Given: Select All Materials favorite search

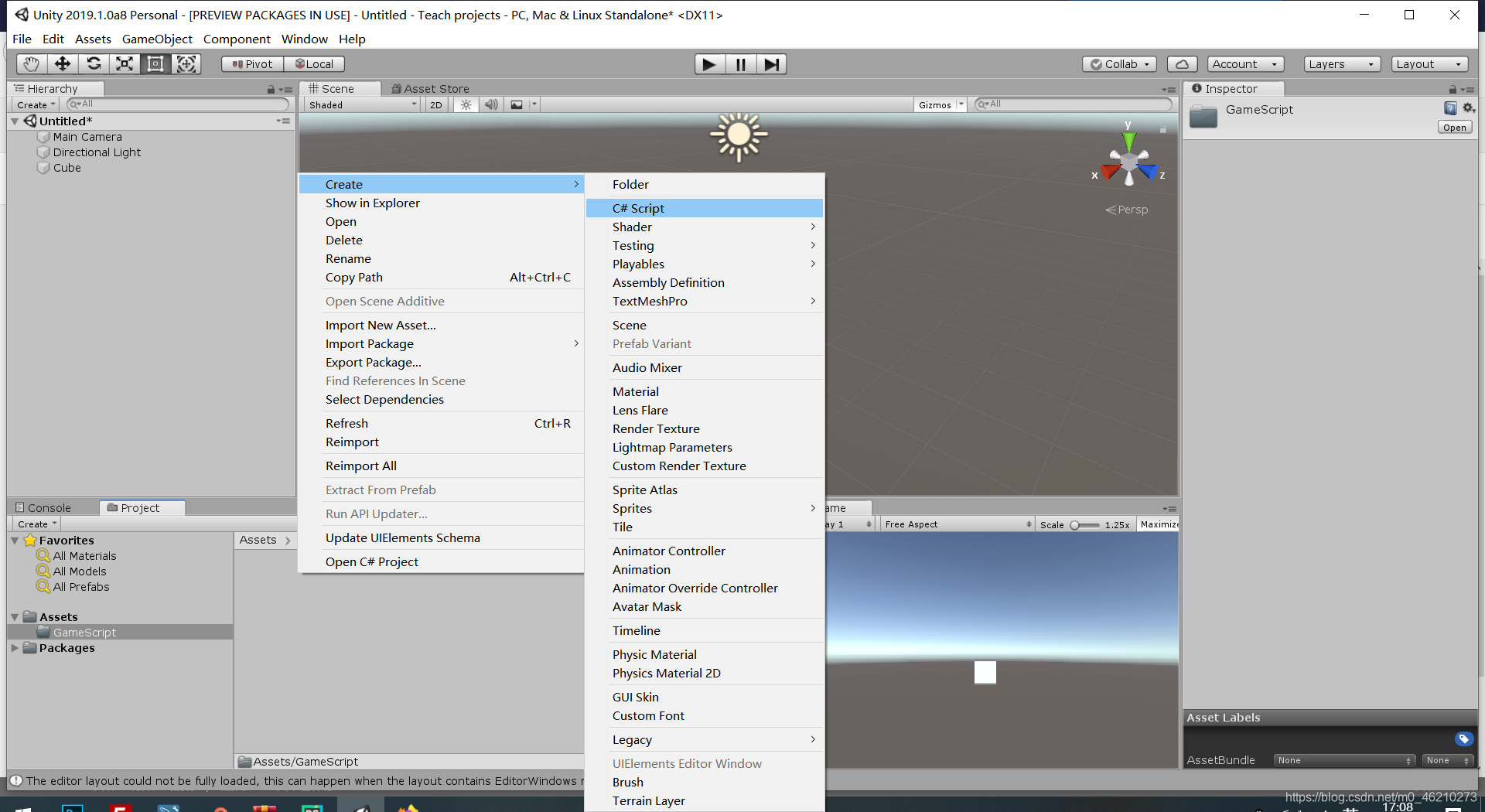Looking at the screenshot, I should click(x=84, y=556).
